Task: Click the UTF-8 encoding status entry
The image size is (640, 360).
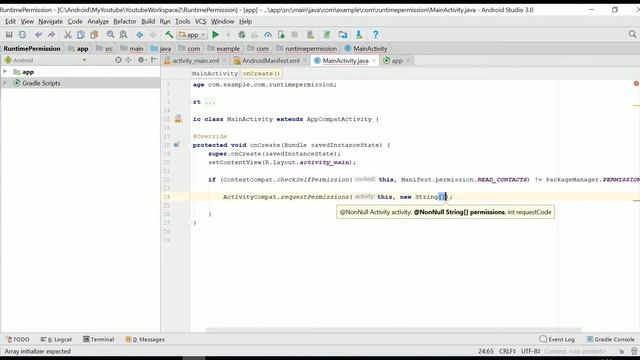Action: point(531,351)
